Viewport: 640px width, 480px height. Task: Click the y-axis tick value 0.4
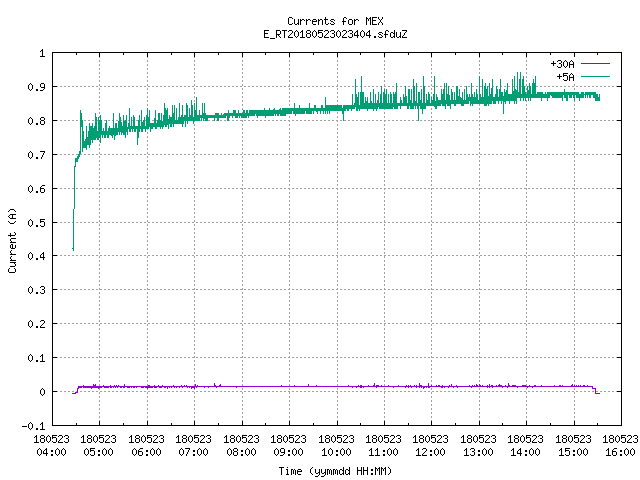point(36,256)
